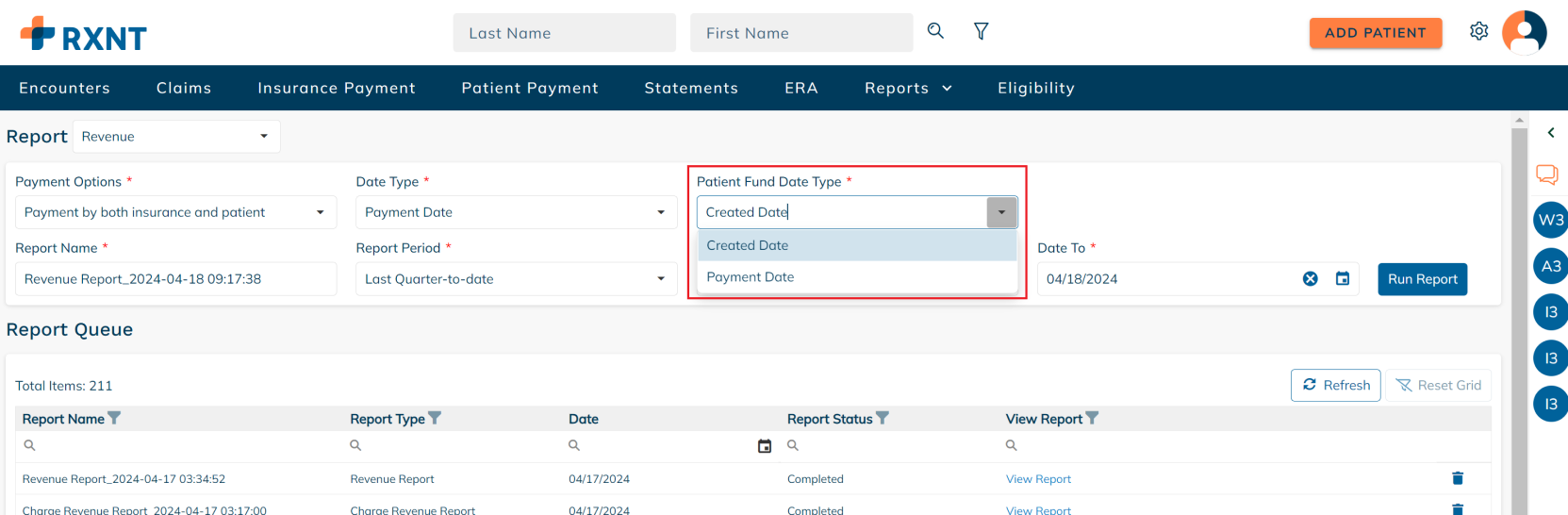Delete the Revenue Report_2024-04-17 03:34:52 row

[x=1458, y=478]
